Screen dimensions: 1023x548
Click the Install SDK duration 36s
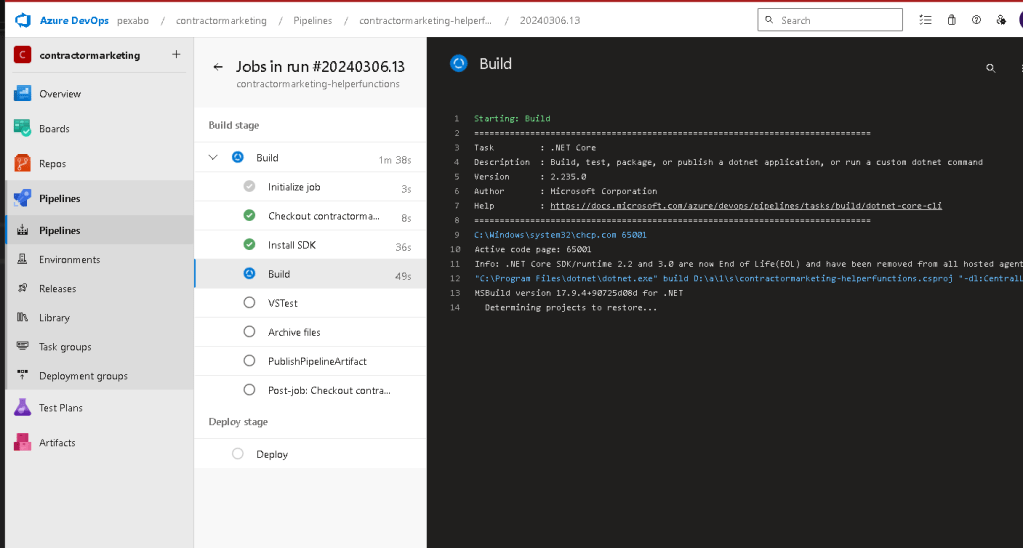[403, 247]
